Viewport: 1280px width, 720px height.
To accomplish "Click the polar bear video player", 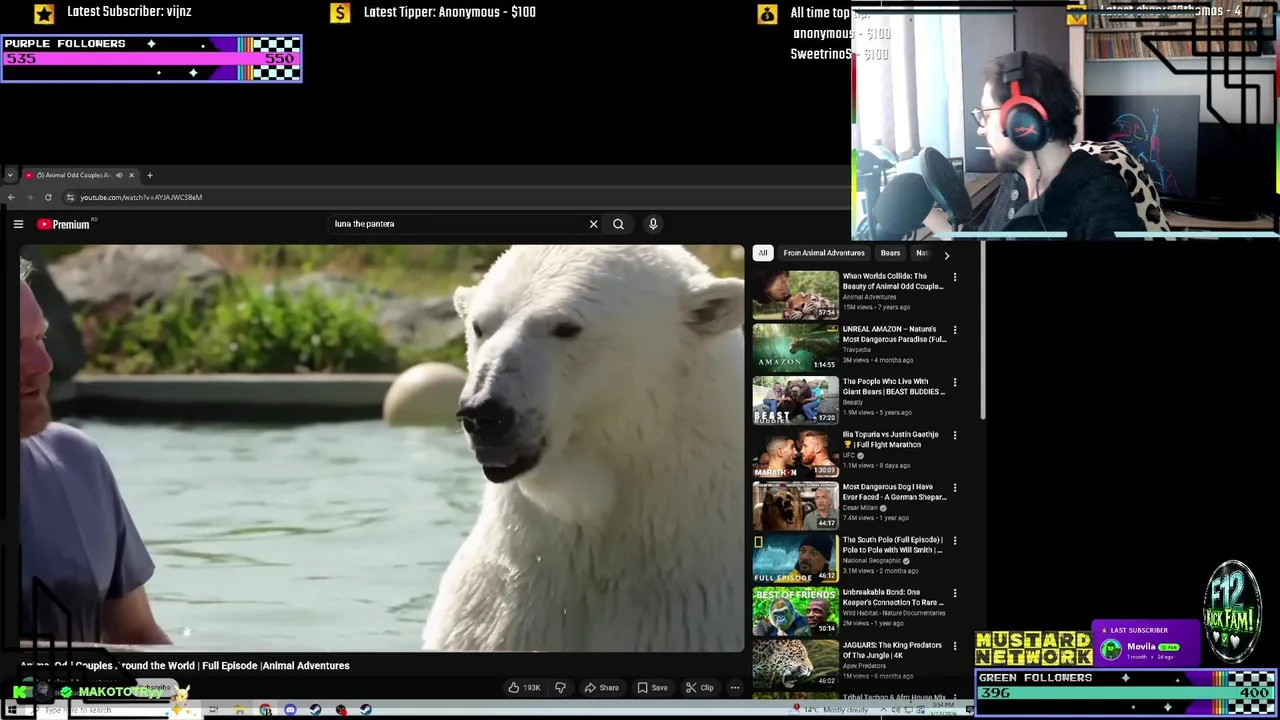I will [x=382, y=448].
